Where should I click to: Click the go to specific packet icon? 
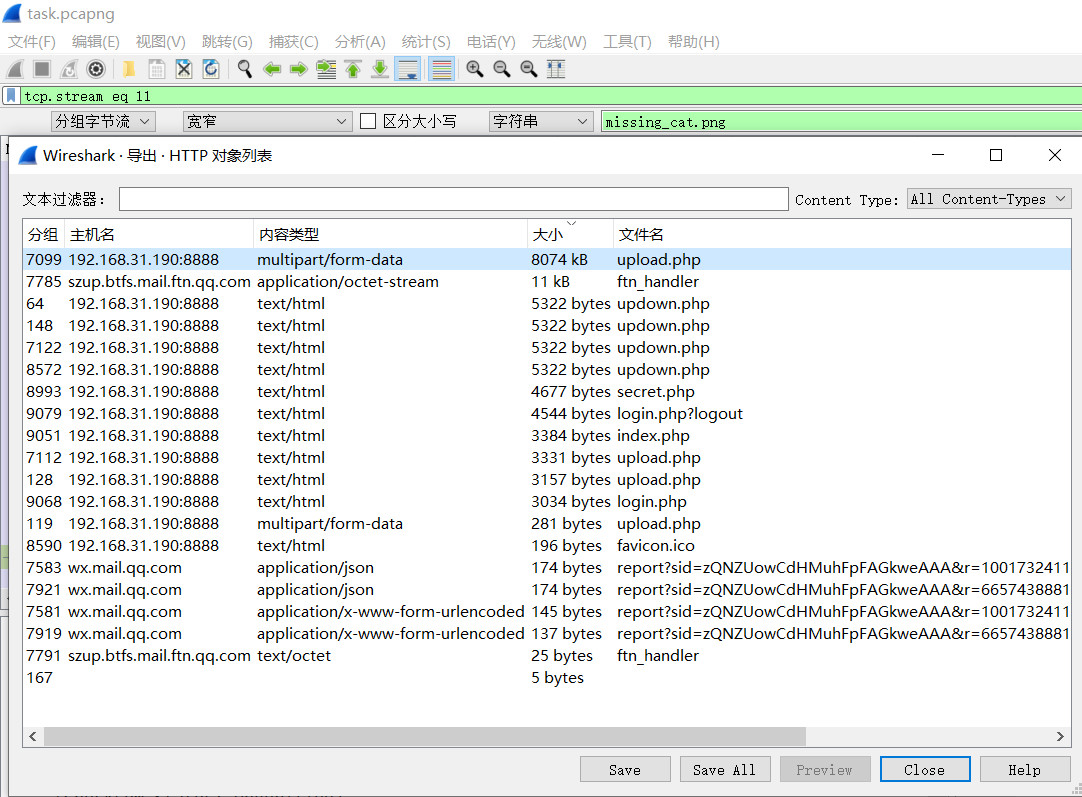pos(326,69)
